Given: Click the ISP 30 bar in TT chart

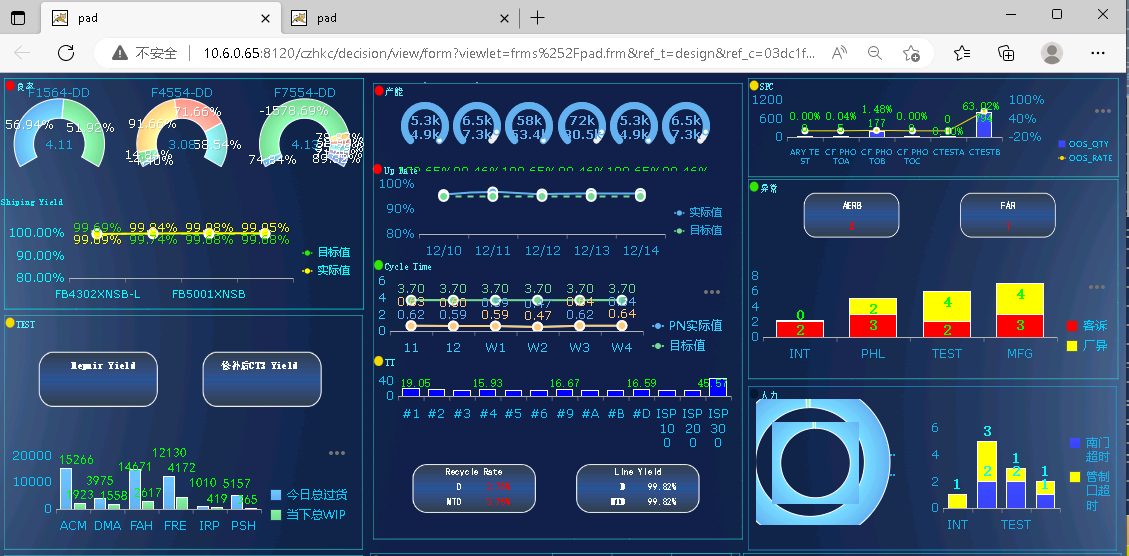Looking at the screenshot, I should tap(718, 387).
